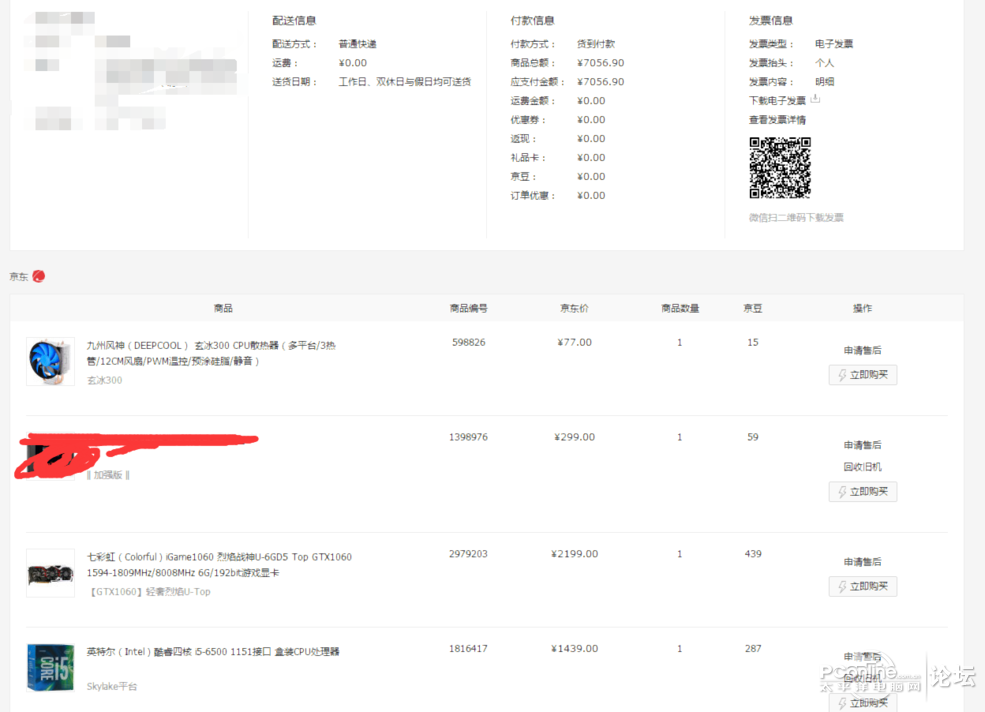Click the 京豆 value 59
Viewport: 985px width, 712px height.
753,437
